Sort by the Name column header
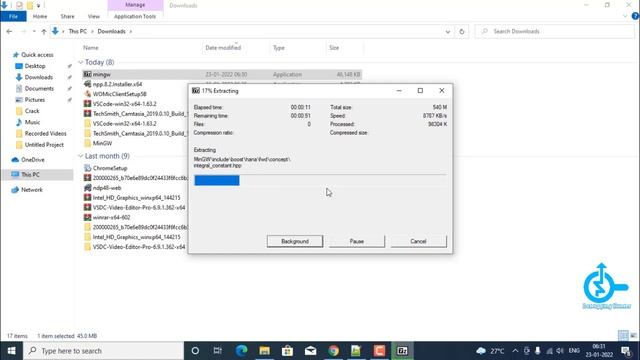 [91, 48]
